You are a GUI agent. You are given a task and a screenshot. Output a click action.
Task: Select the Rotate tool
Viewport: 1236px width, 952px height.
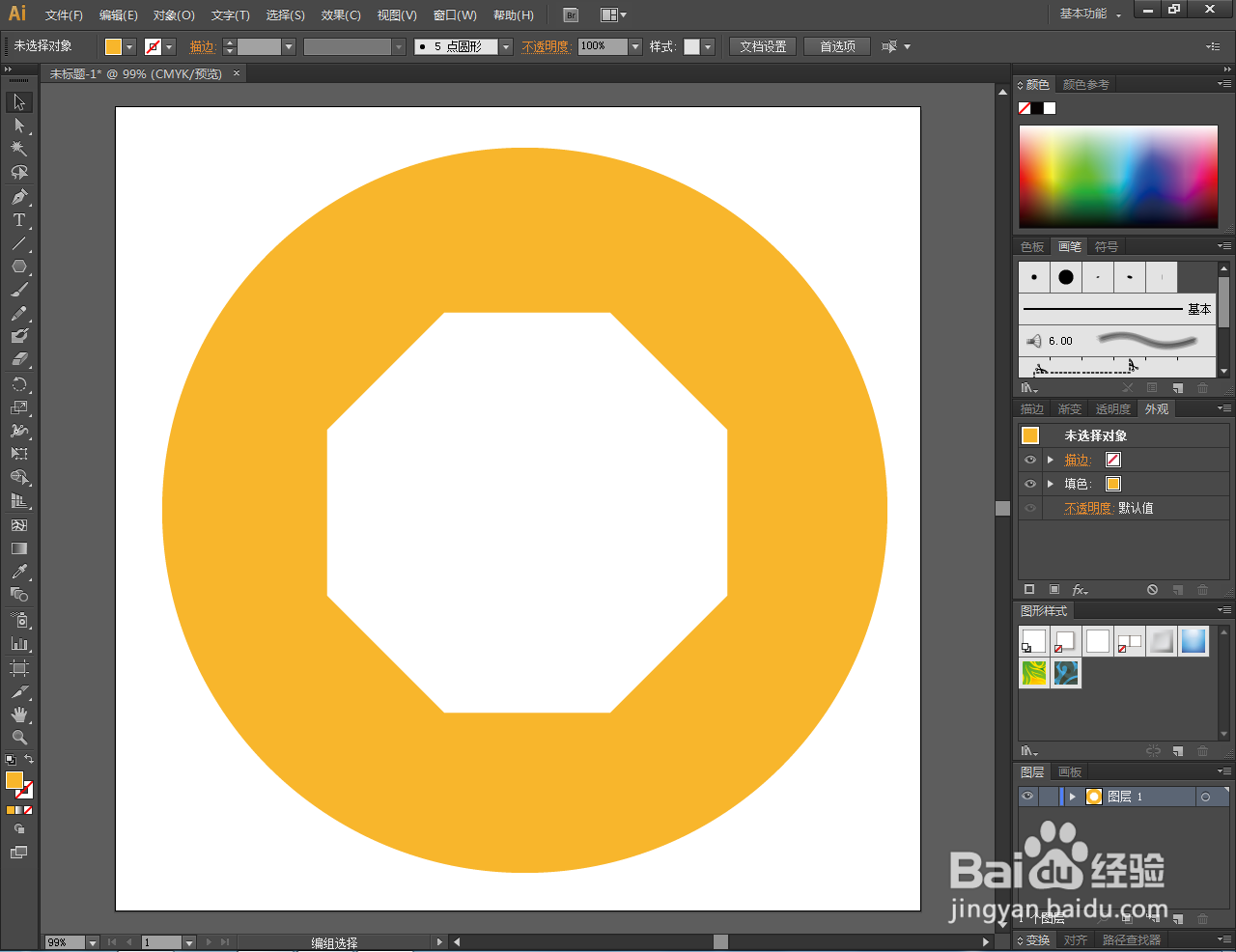coord(19,384)
